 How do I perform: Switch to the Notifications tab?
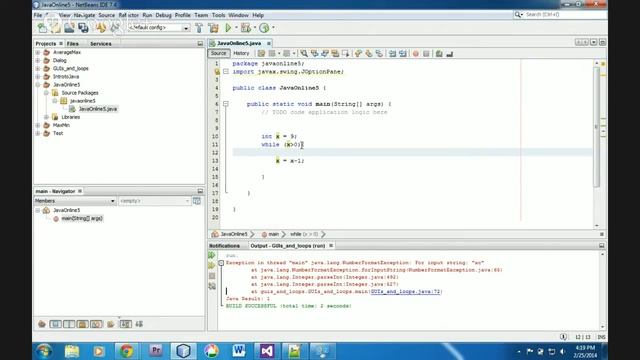(x=224, y=246)
